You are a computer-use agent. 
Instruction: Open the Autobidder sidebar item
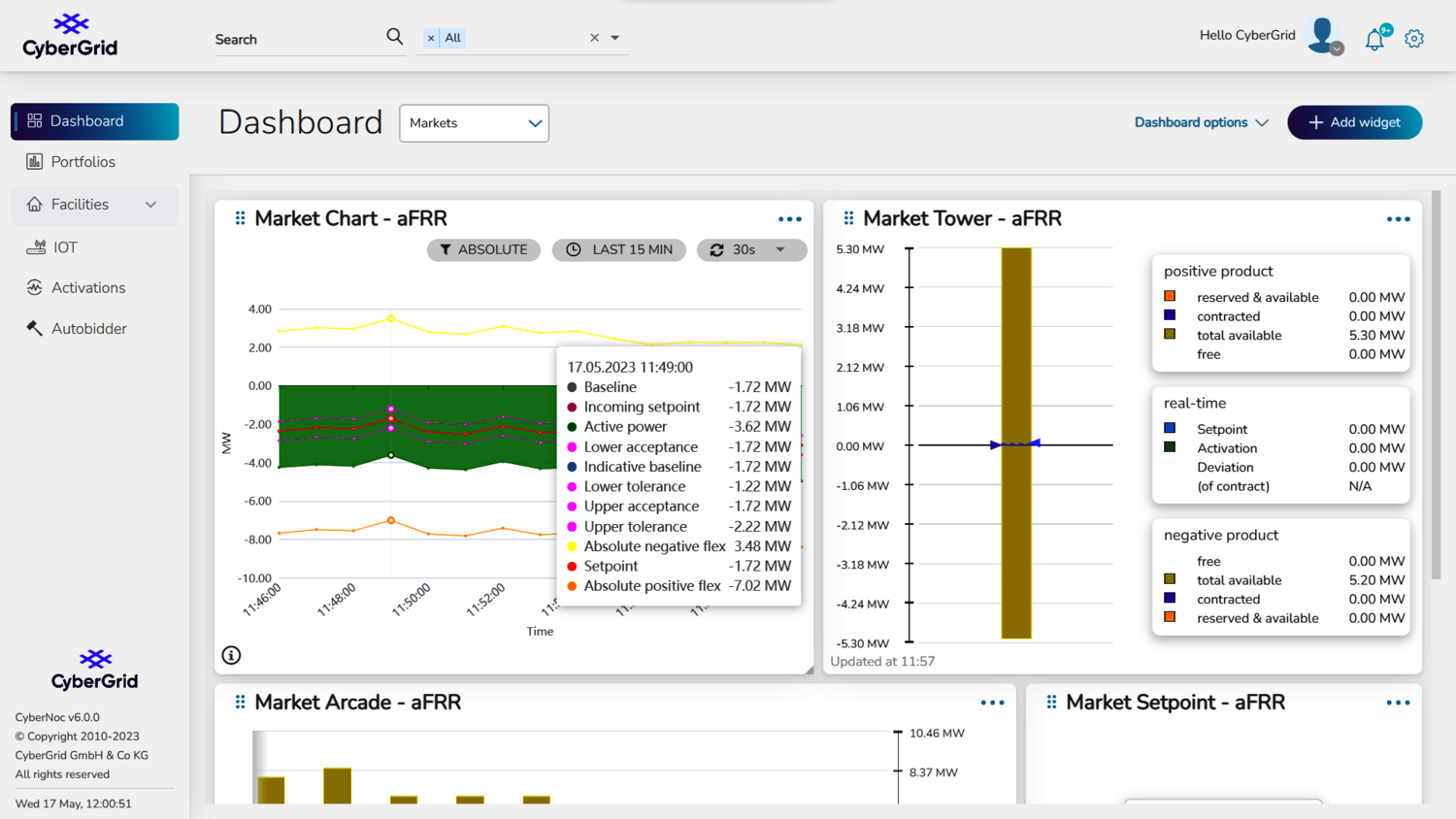pos(88,329)
